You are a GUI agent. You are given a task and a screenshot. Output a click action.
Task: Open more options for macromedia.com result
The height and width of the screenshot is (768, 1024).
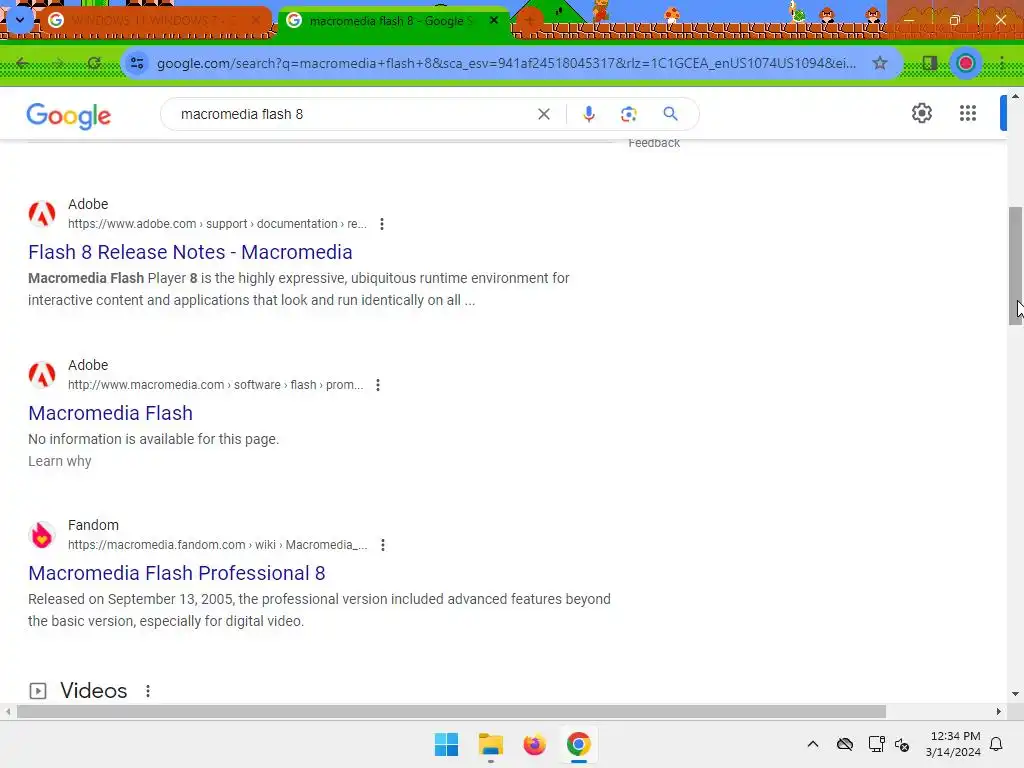pyautogui.click(x=377, y=385)
